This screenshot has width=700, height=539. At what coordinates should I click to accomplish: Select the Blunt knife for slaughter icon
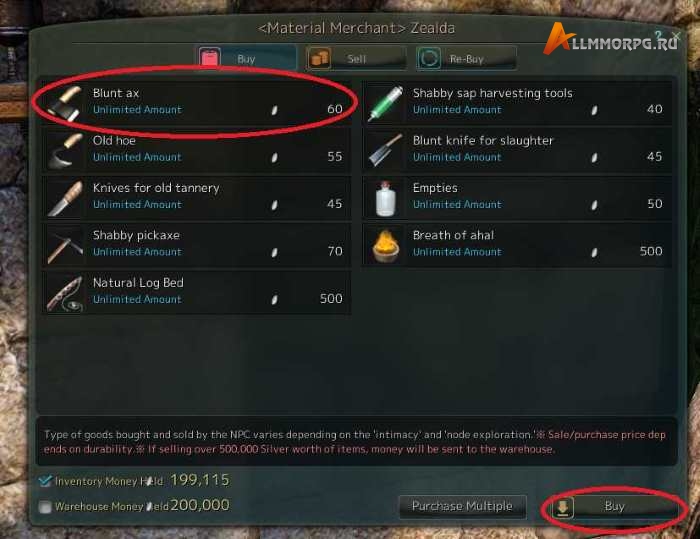[385, 150]
